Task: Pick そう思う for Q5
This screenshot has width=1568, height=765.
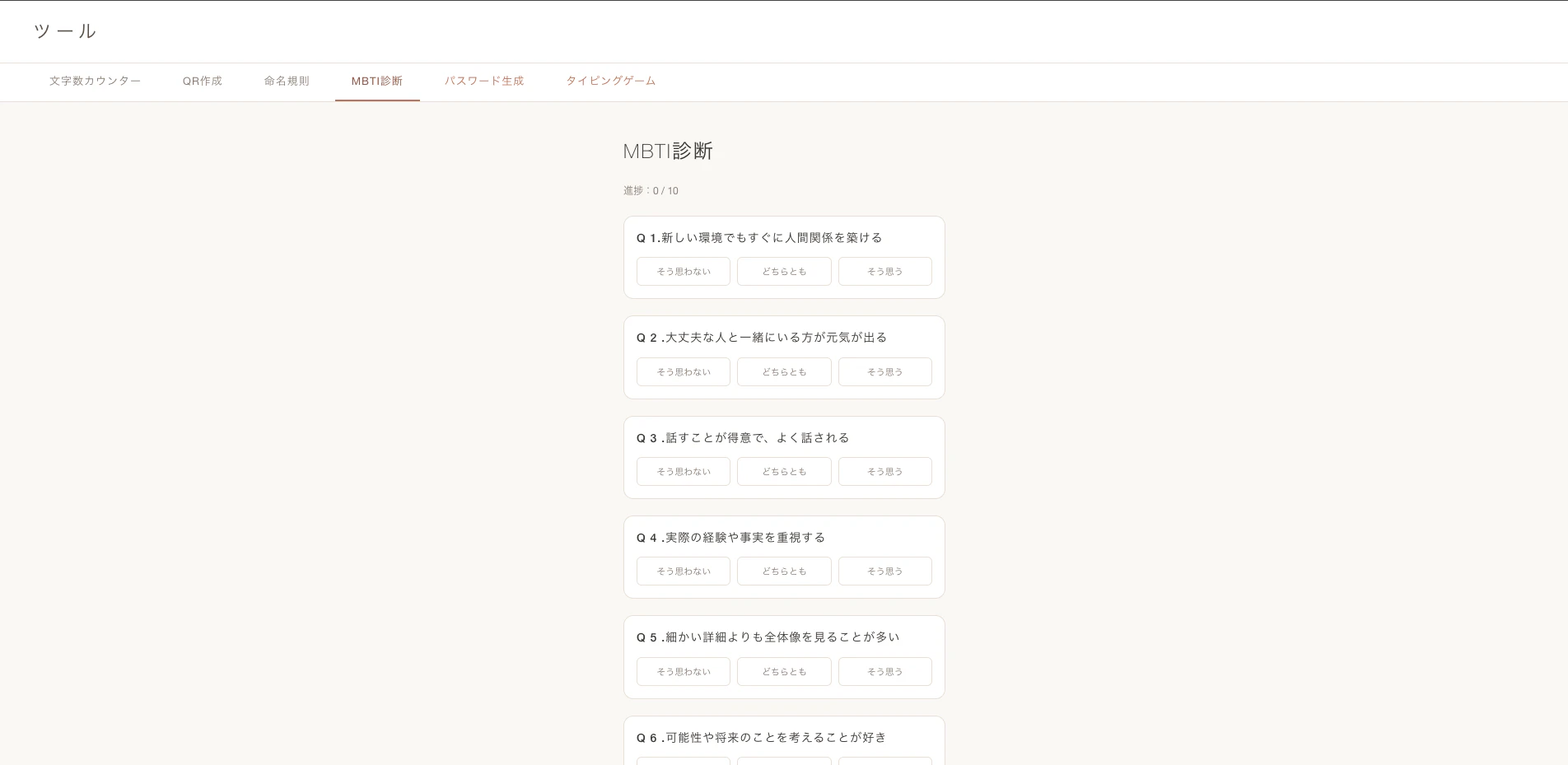Action: (x=885, y=672)
